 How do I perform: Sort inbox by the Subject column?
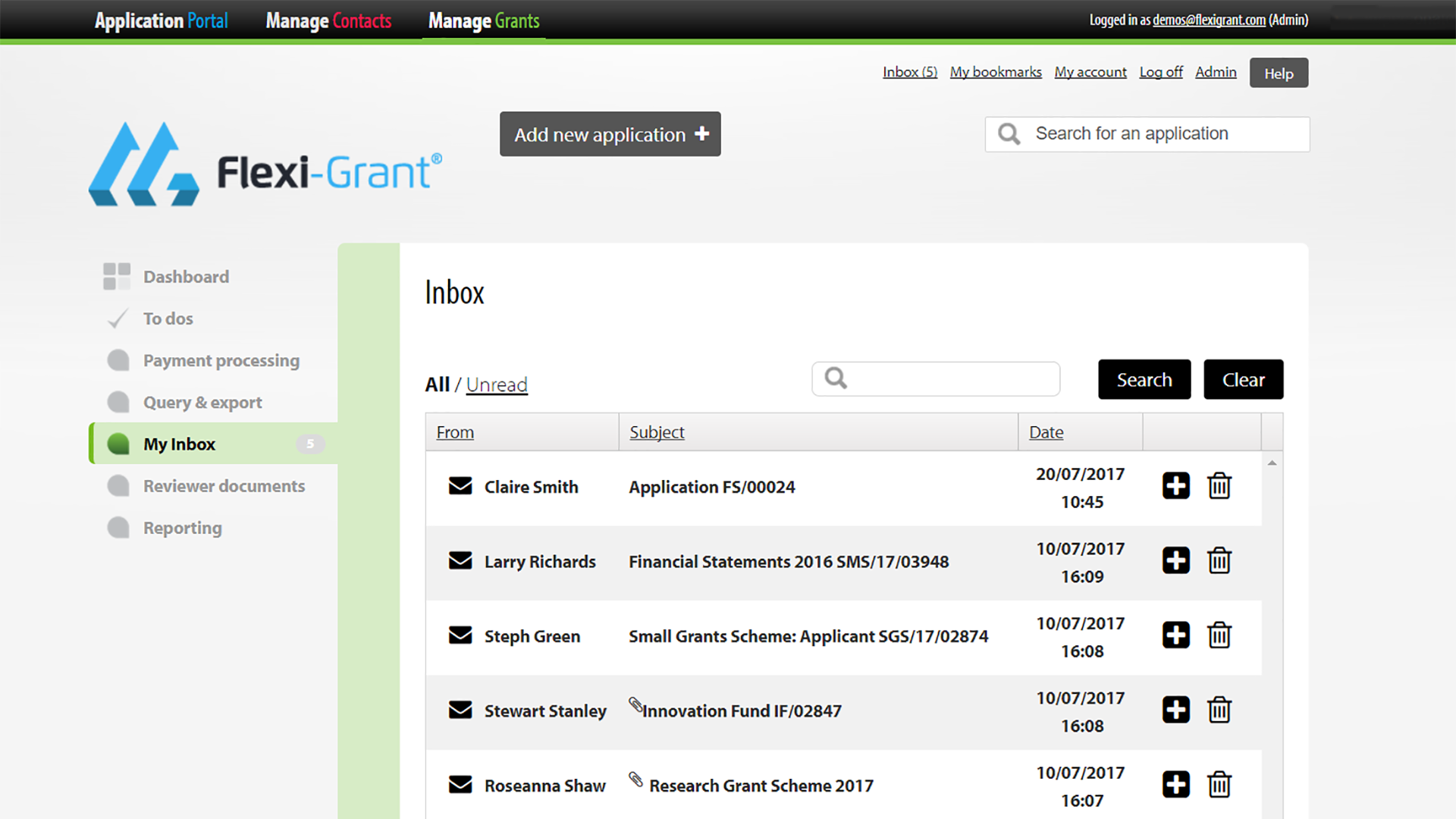(656, 431)
